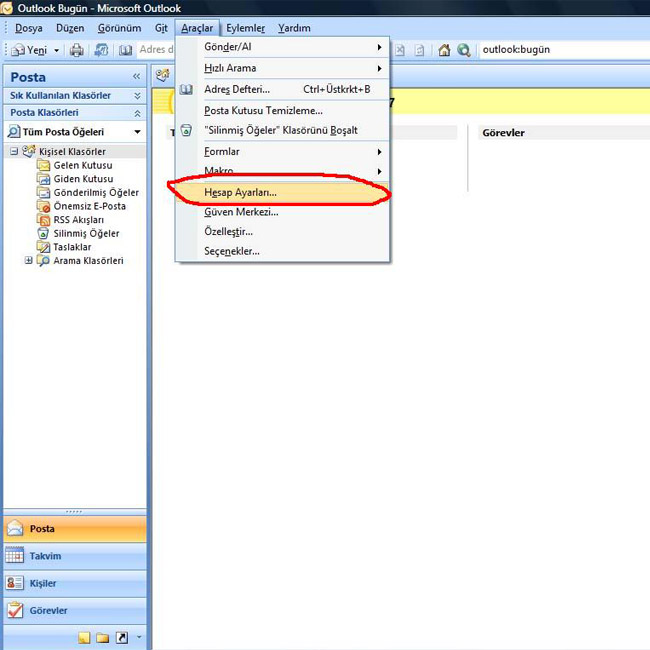
Task: Open the Düzen menu
Action: click(70, 28)
